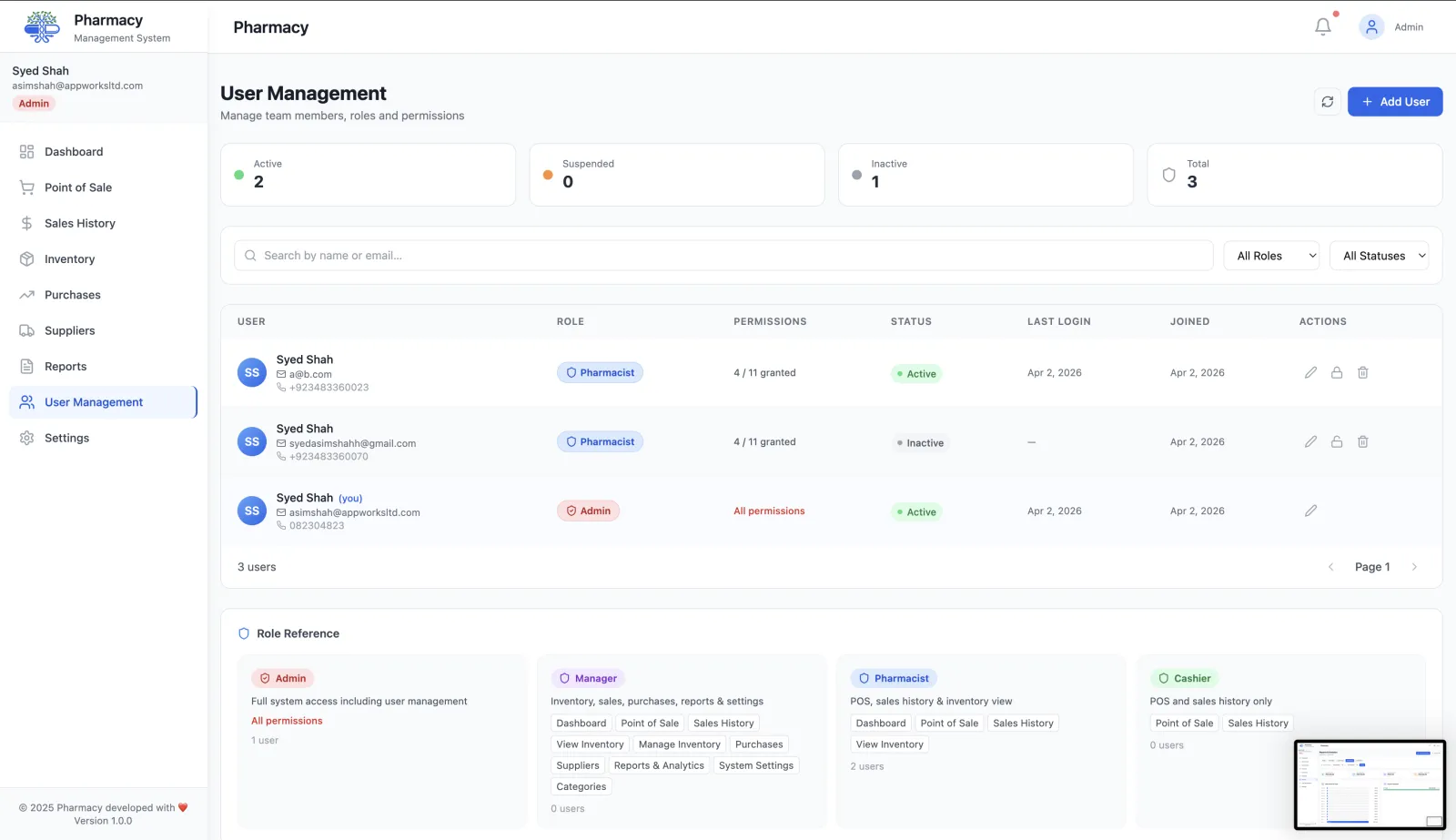Viewport: 1456px width, 840px height.
Task: Edit the asimshah@appworksltd.com admin user pencil icon
Action: point(1310,511)
